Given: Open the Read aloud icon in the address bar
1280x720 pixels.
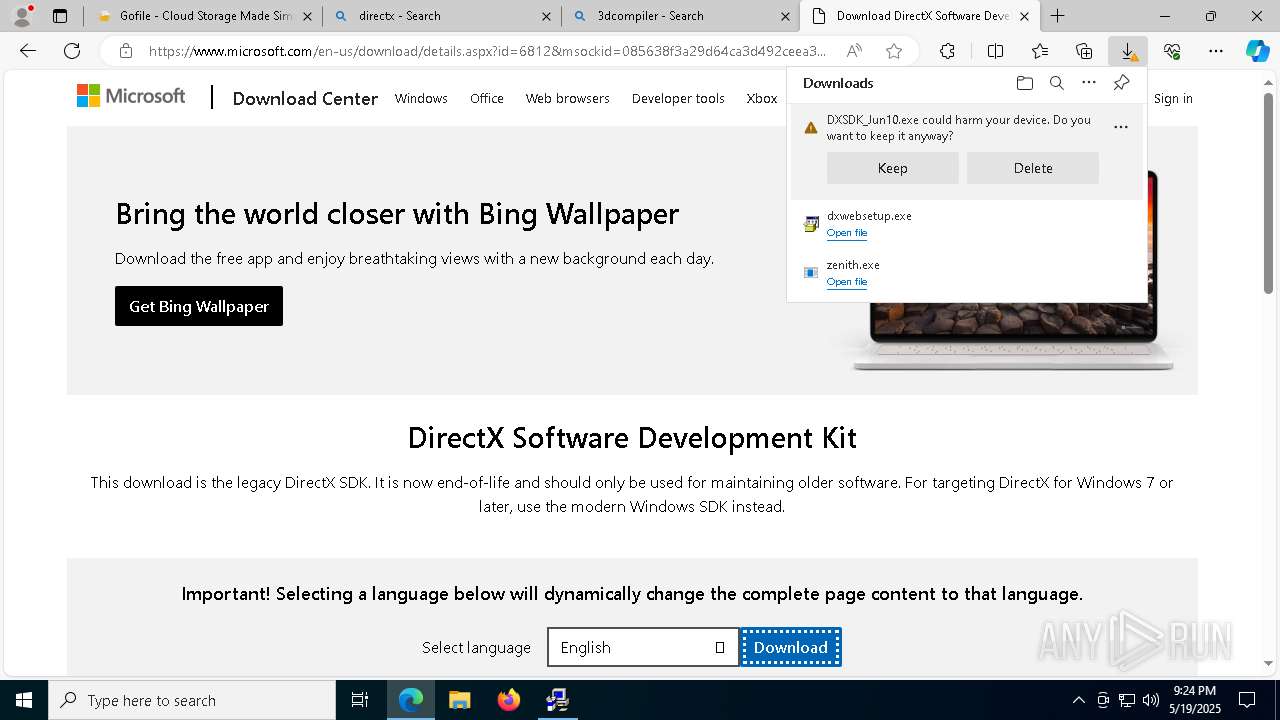Looking at the screenshot, I should (854, 51).
